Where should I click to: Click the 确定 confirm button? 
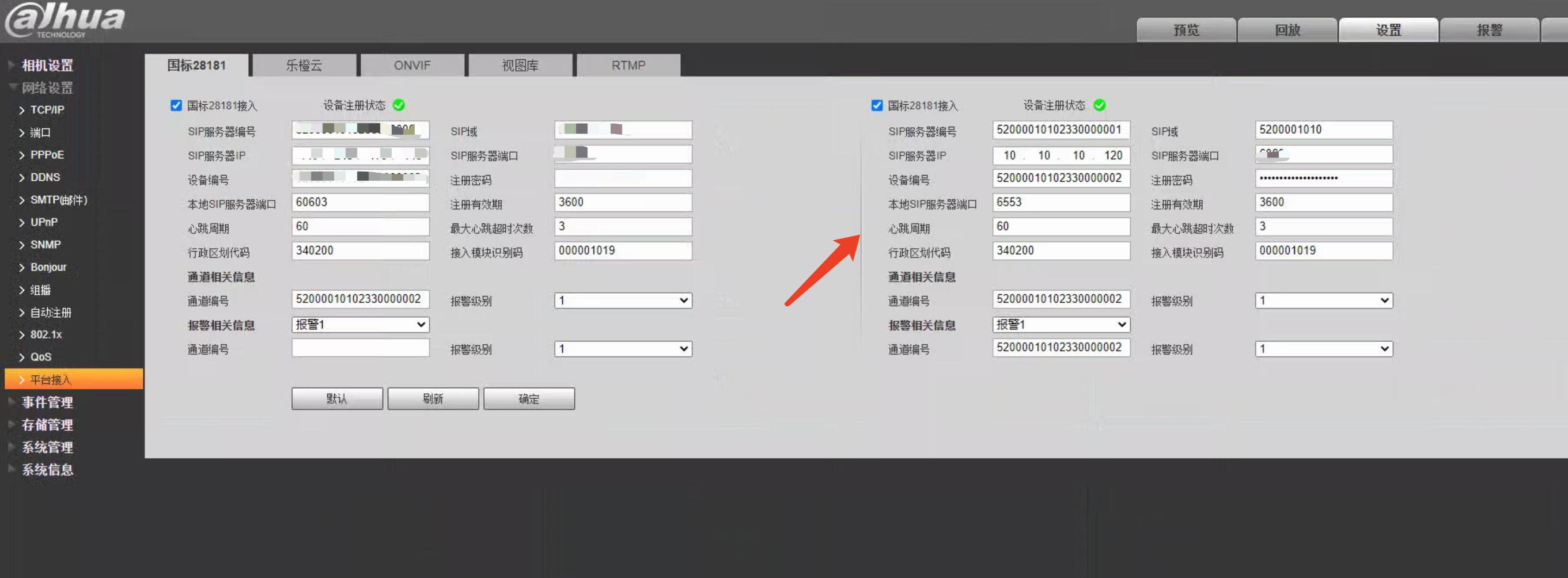528,398
